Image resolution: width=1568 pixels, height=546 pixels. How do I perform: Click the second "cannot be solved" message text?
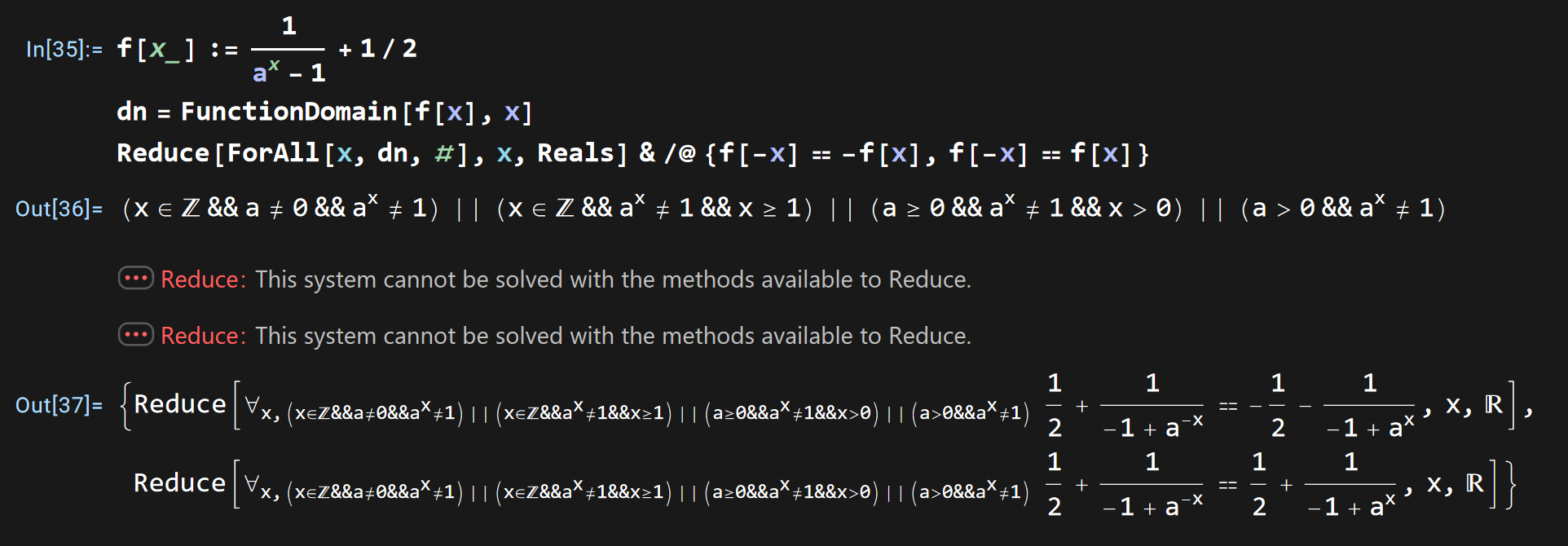(x=613, y=336)
